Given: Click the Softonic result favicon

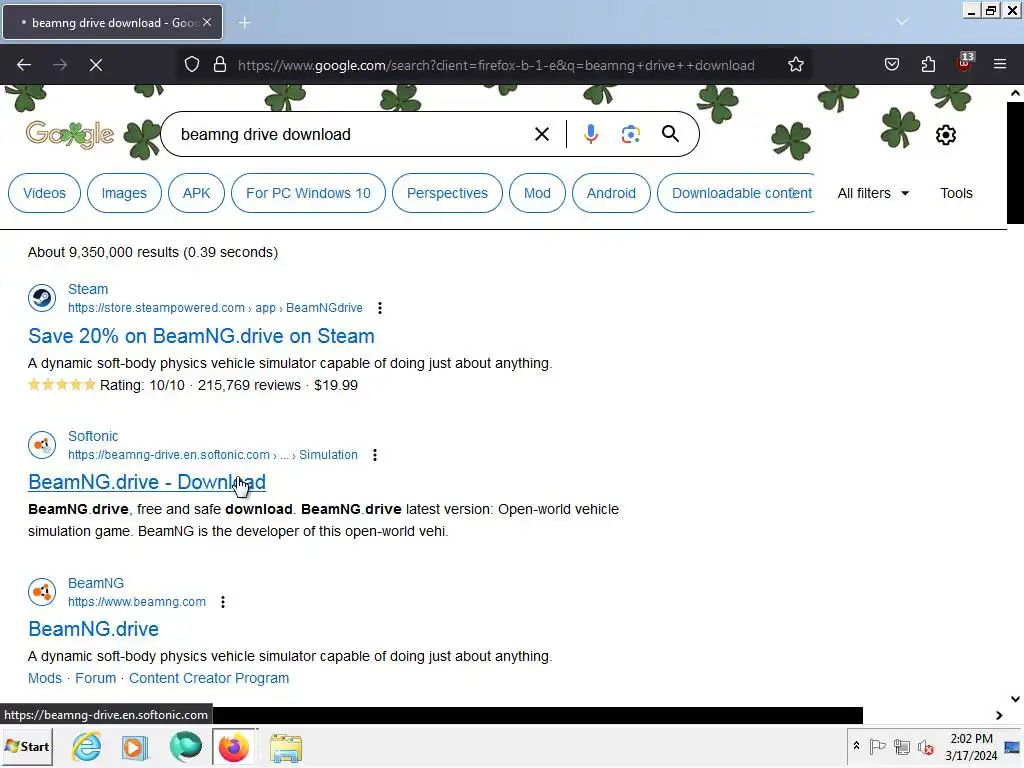Looking at the screenshot, I should tap(42, 445).
